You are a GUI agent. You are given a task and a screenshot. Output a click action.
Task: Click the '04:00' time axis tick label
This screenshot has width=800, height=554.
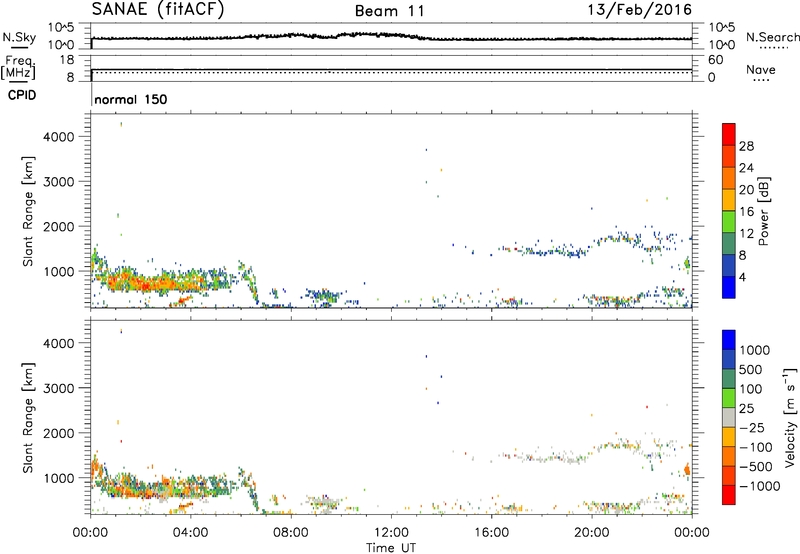point(190,533)
